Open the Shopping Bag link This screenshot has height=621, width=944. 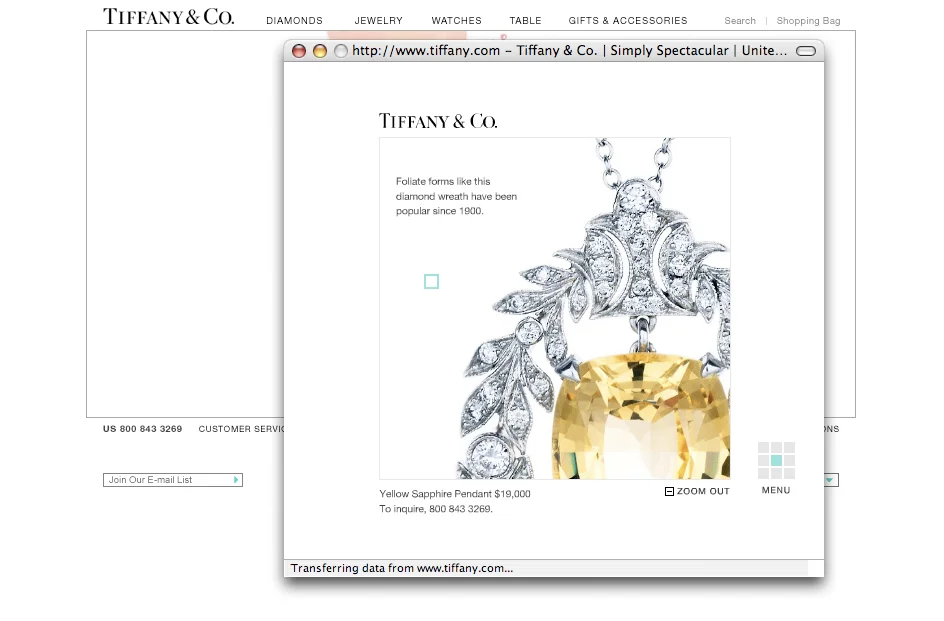point(809,20)
